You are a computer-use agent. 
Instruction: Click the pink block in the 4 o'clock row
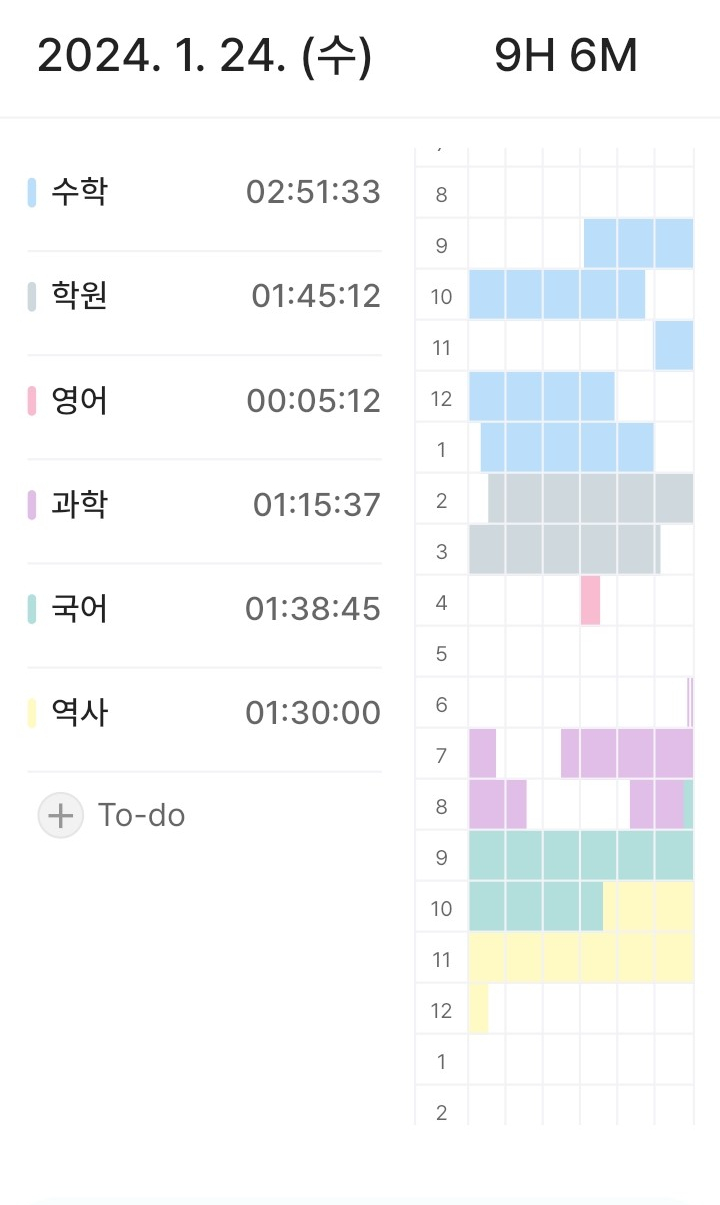click(590, 600)
